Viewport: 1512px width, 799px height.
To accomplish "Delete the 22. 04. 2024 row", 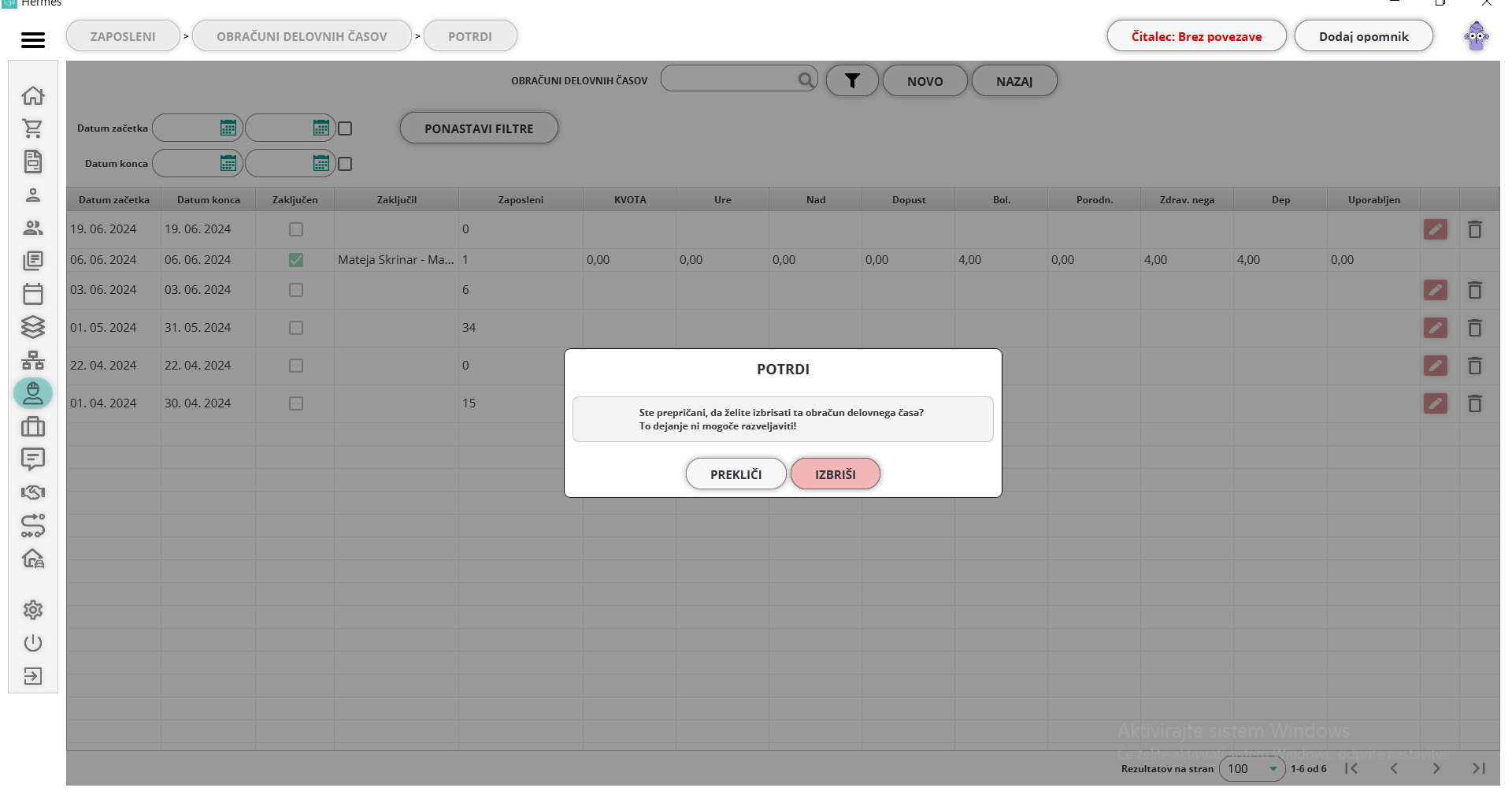I will tap(1475, 366).
